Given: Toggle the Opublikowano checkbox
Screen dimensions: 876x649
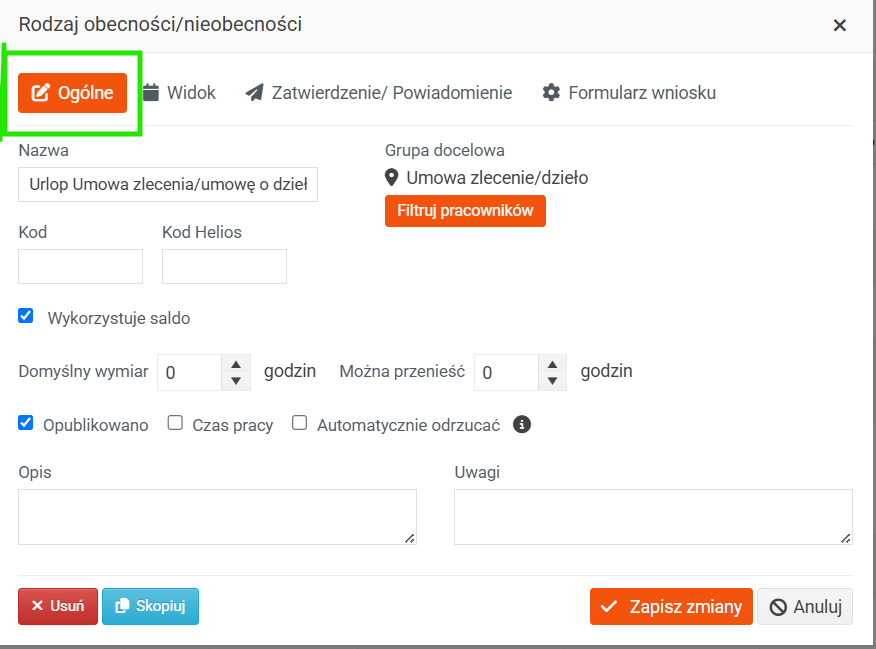Looking at the screenshot, I should click(26, 423).
